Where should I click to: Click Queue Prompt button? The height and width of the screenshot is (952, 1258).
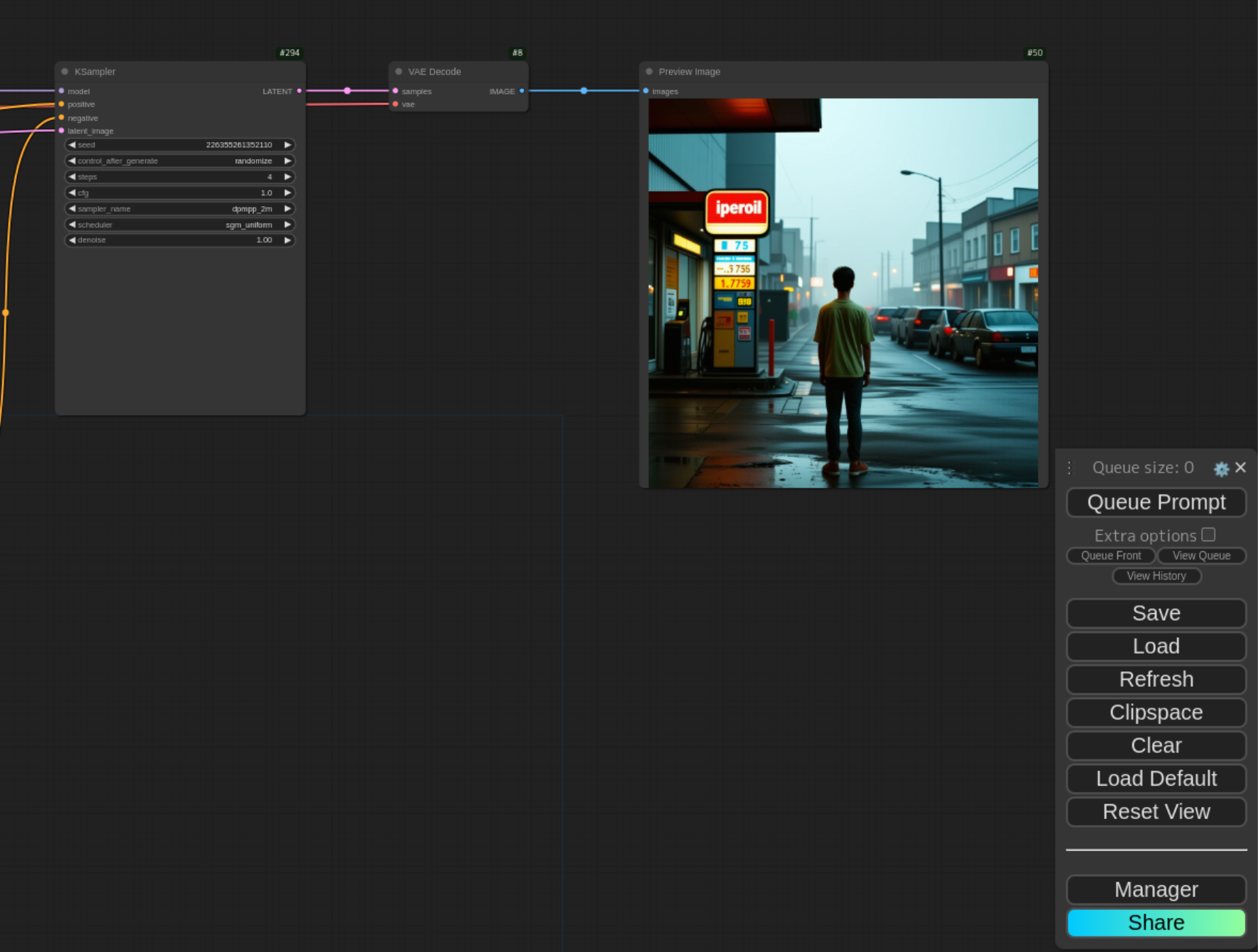click(1156, 502)
